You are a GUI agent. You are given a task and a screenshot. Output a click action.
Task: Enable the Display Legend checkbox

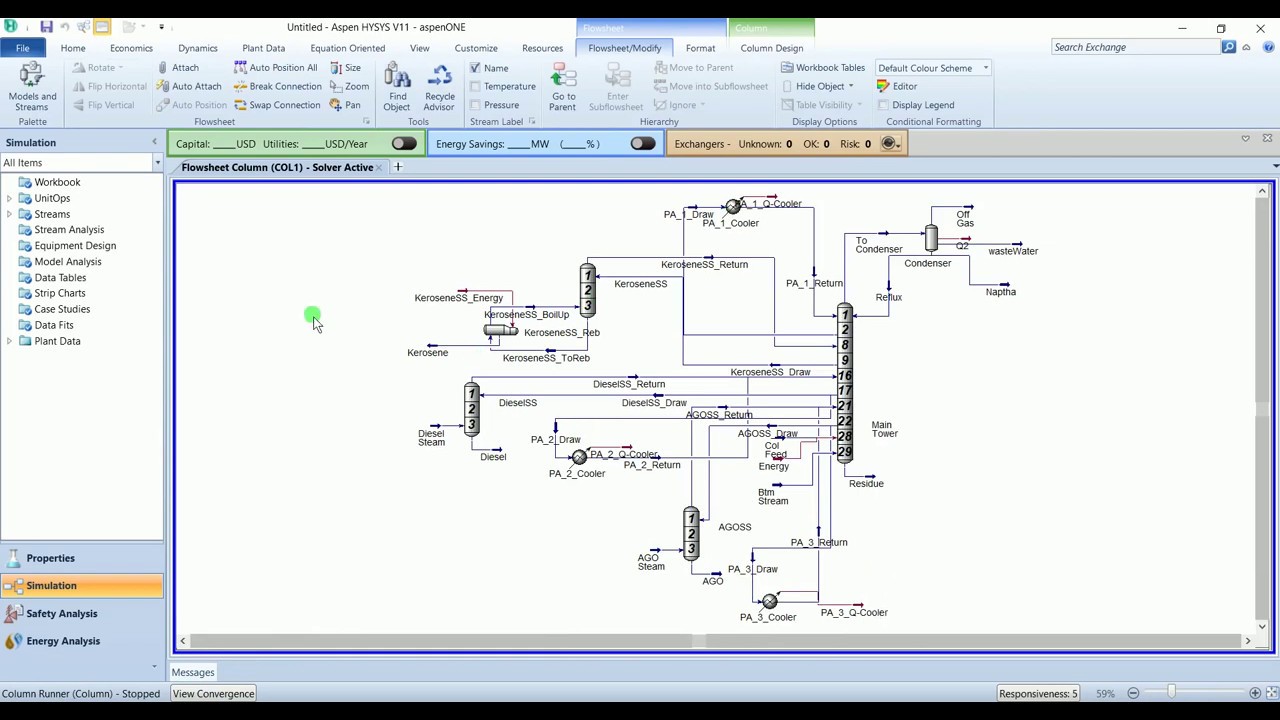883,105
